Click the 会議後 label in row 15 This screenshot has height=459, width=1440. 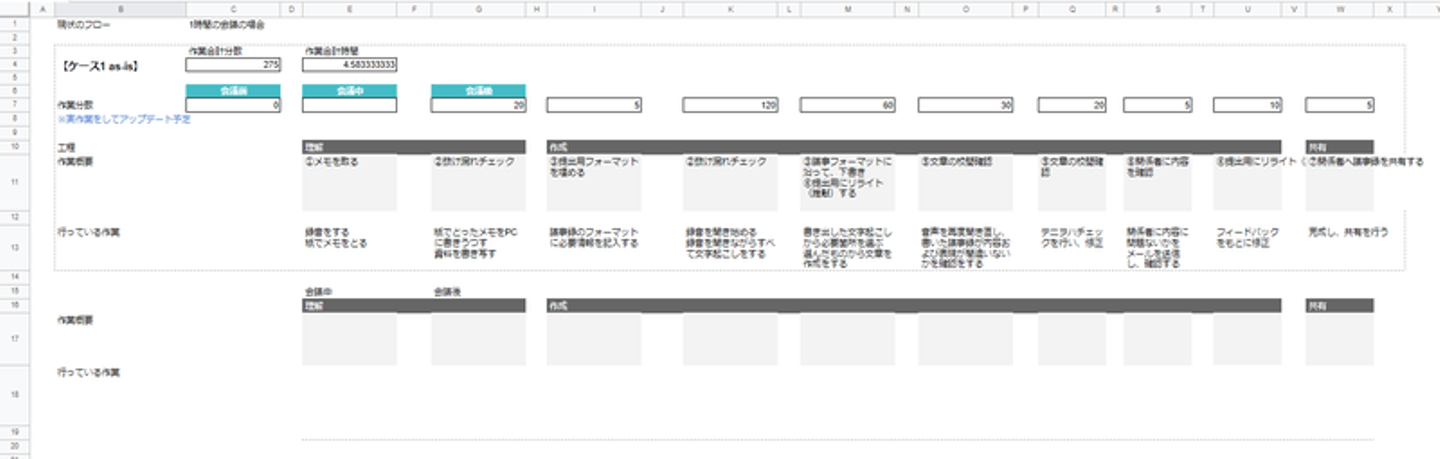447,292
